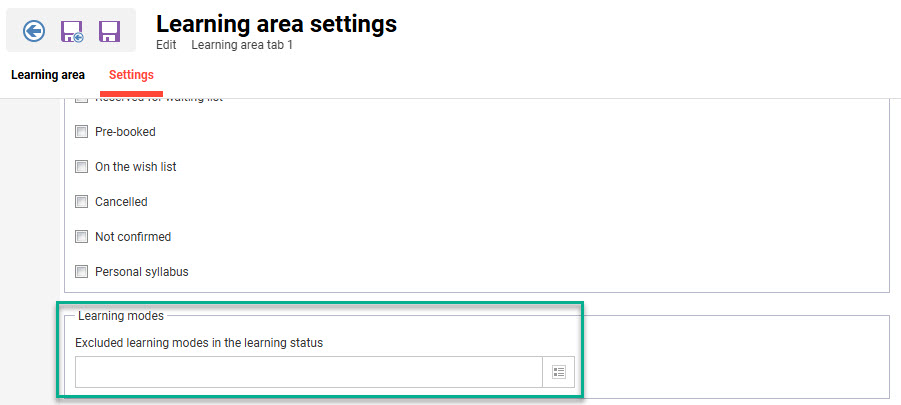The width and height of the screenshot is (901, 405).
Task: Click the back arrow icon
Action: coord(34,31)
